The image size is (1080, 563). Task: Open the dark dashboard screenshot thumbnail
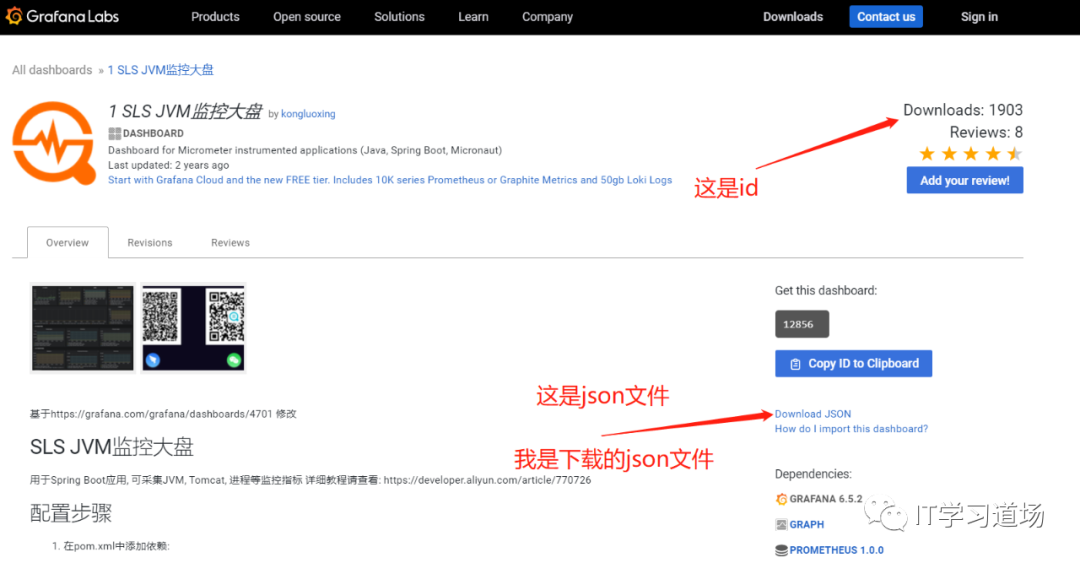pyautogui.click(x=83, y=328)
